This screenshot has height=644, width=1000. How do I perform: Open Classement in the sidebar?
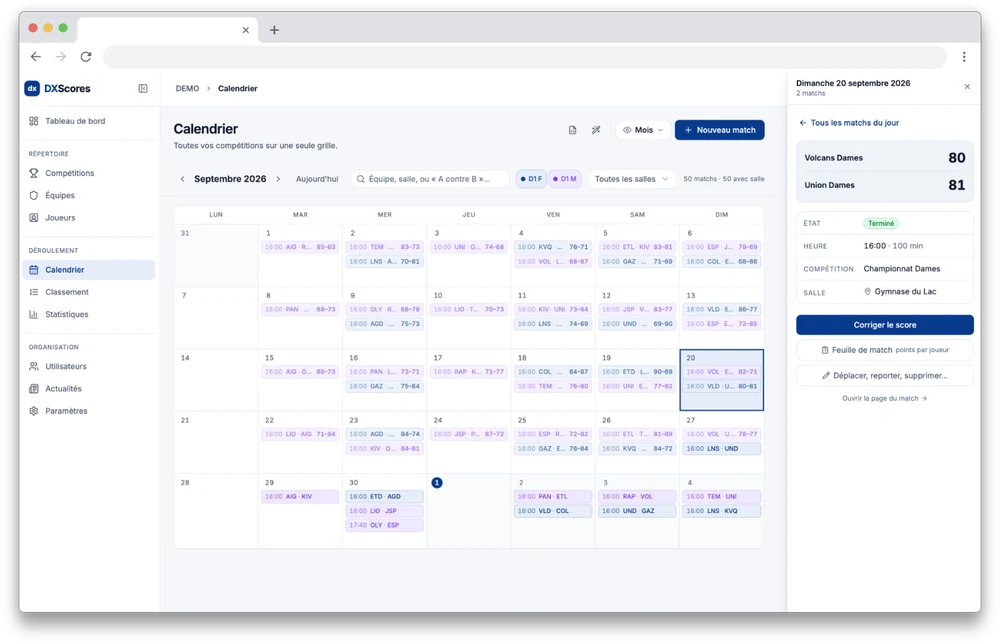point(89,292)
